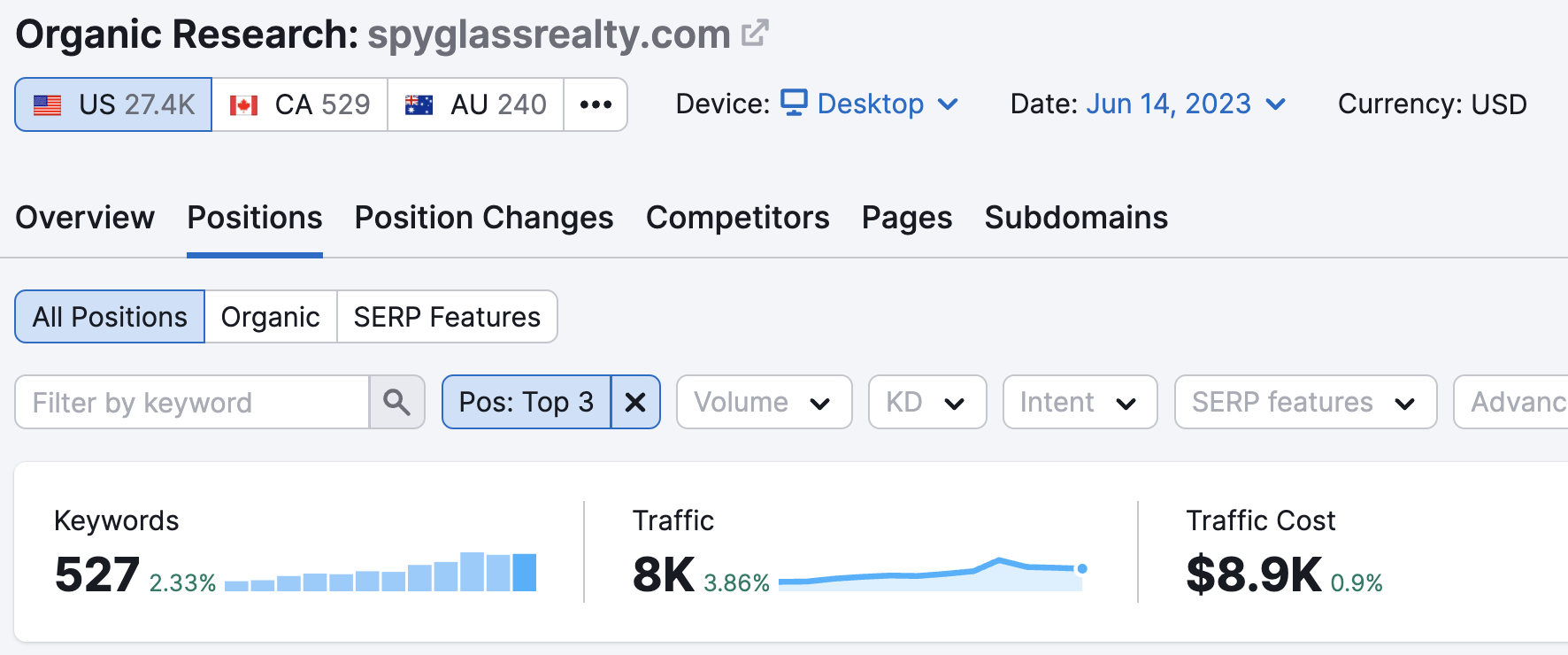This screenshot has width=1568, height=655.
Task: Show SERP Features positions
Action: click(x=445, y=316)
